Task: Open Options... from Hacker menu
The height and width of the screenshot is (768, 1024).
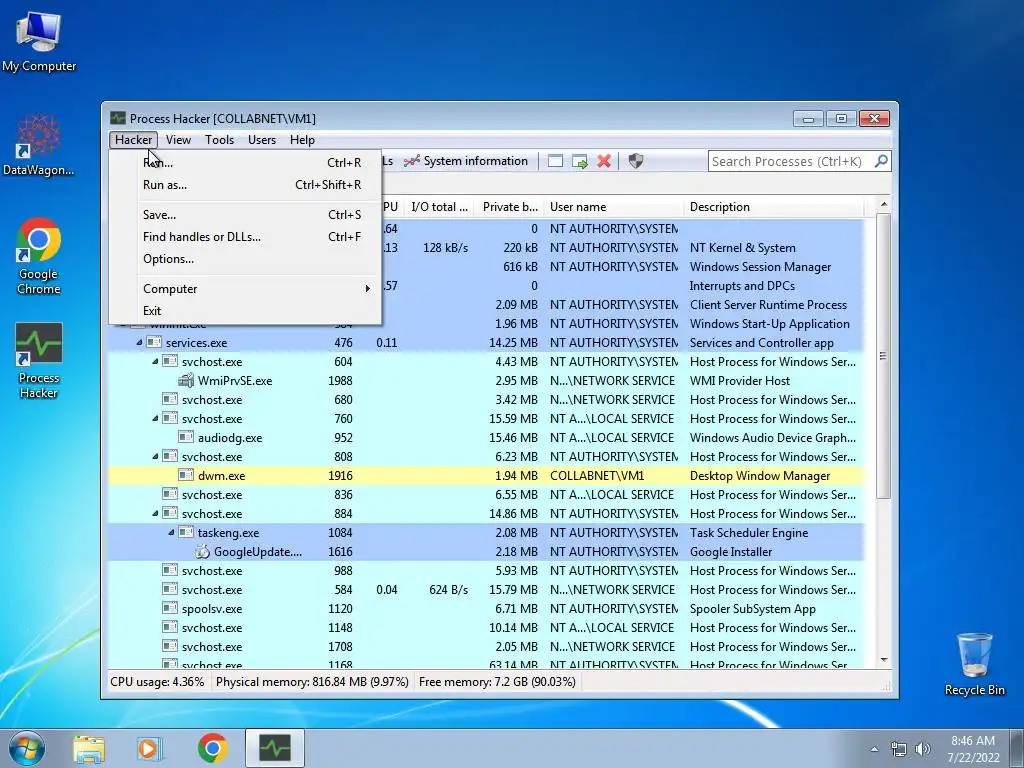Action: coord(246,259)
